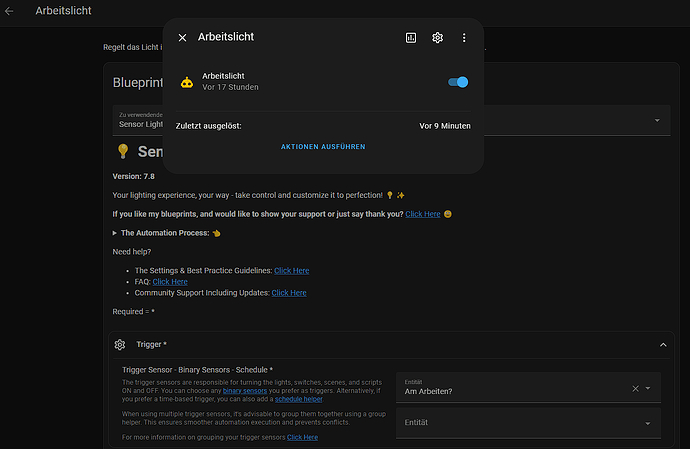The width and height of the screenshot is (690, 449).
Task: Expand 'The Automation Process' disclosure triangle
Action: (114, 233)
